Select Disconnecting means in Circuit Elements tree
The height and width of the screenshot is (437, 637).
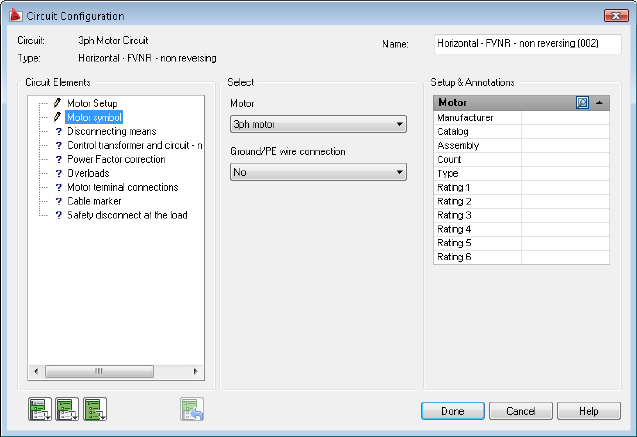(111, 131)
